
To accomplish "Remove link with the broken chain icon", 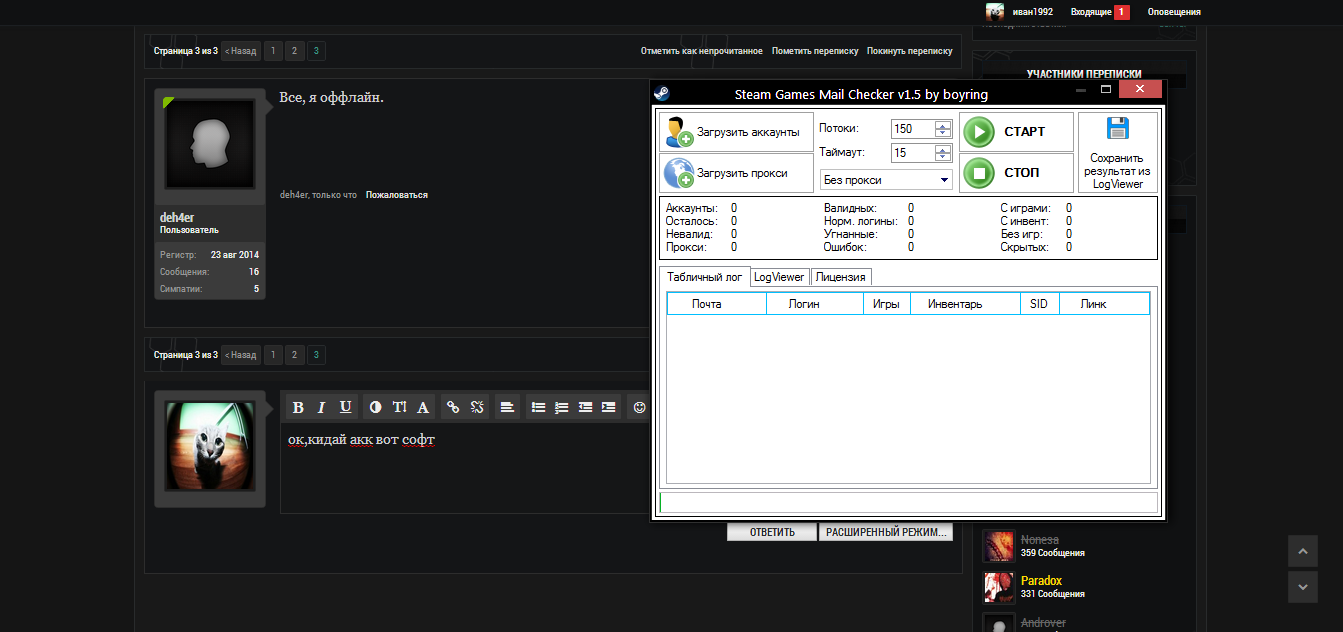I will pos(477,407).
